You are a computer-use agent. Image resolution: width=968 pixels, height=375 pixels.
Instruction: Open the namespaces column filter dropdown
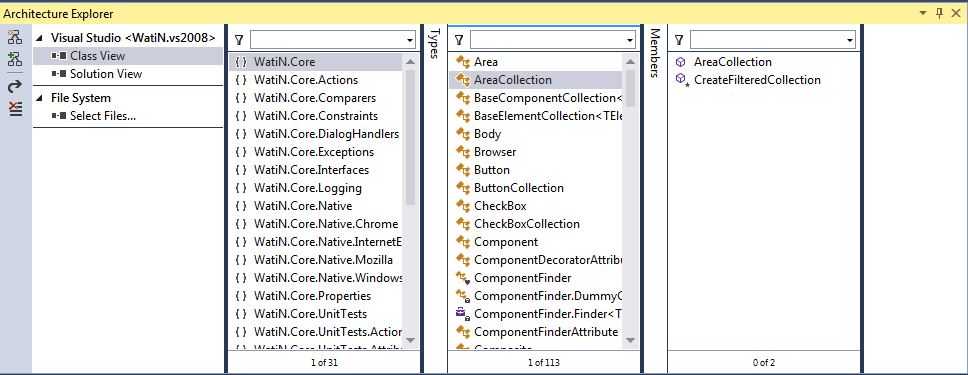pos(411,40)
